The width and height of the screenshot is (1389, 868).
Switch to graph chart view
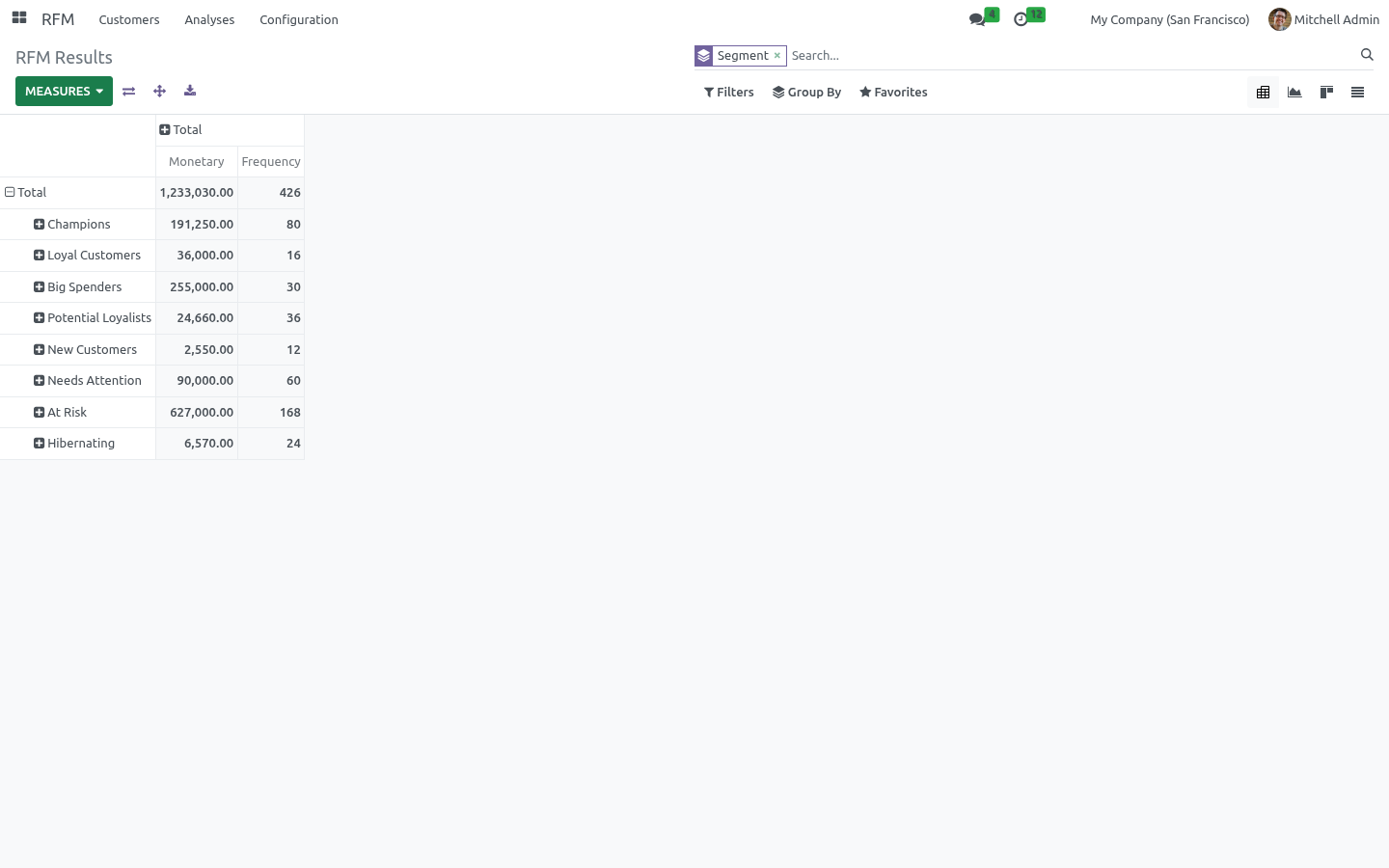click(x=1294, y=93)
